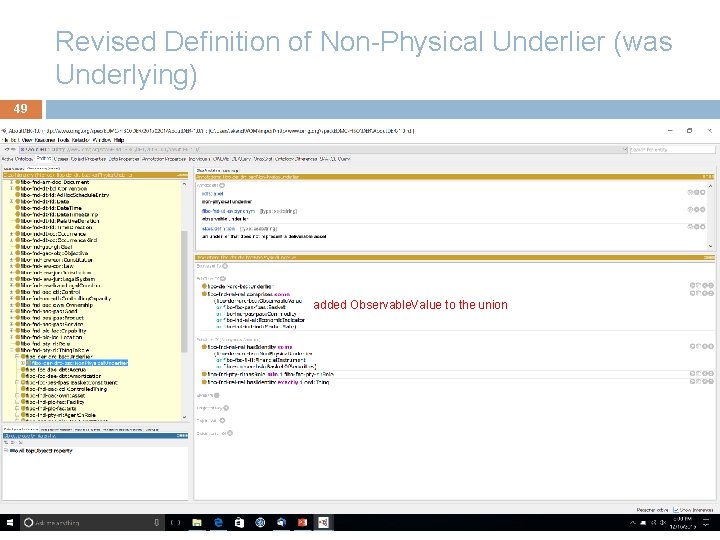Toggle the Show Inferences checkbox

(675, 510)
